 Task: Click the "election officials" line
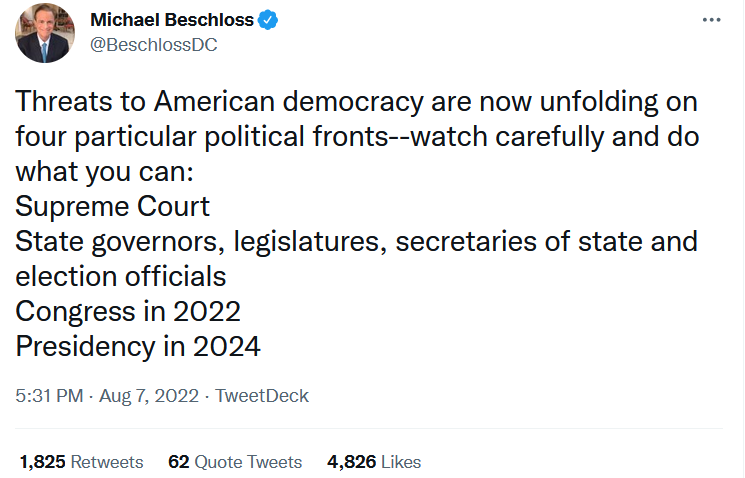pos(121,277)
